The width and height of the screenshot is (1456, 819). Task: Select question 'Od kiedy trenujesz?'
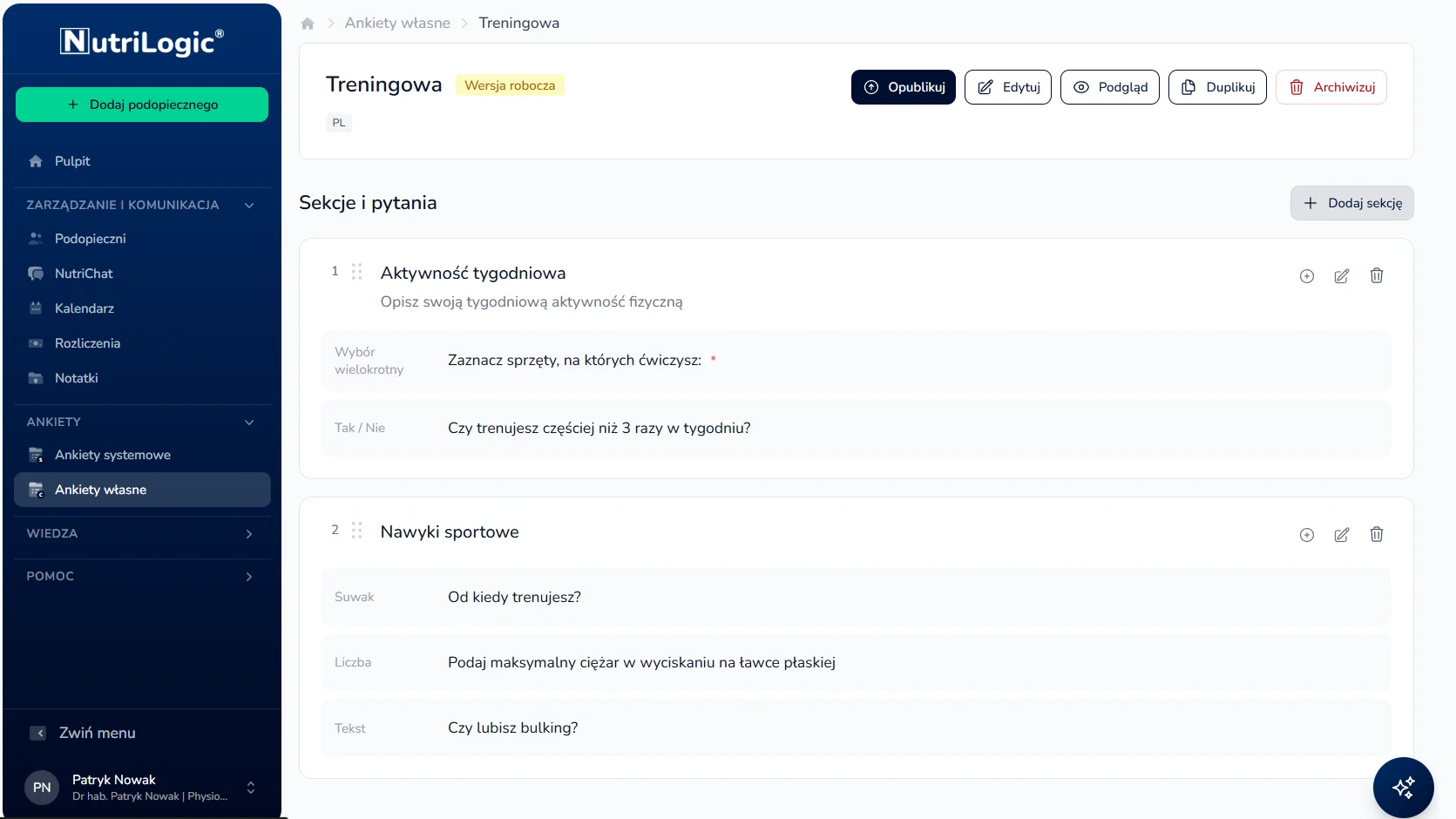[857, 597]
